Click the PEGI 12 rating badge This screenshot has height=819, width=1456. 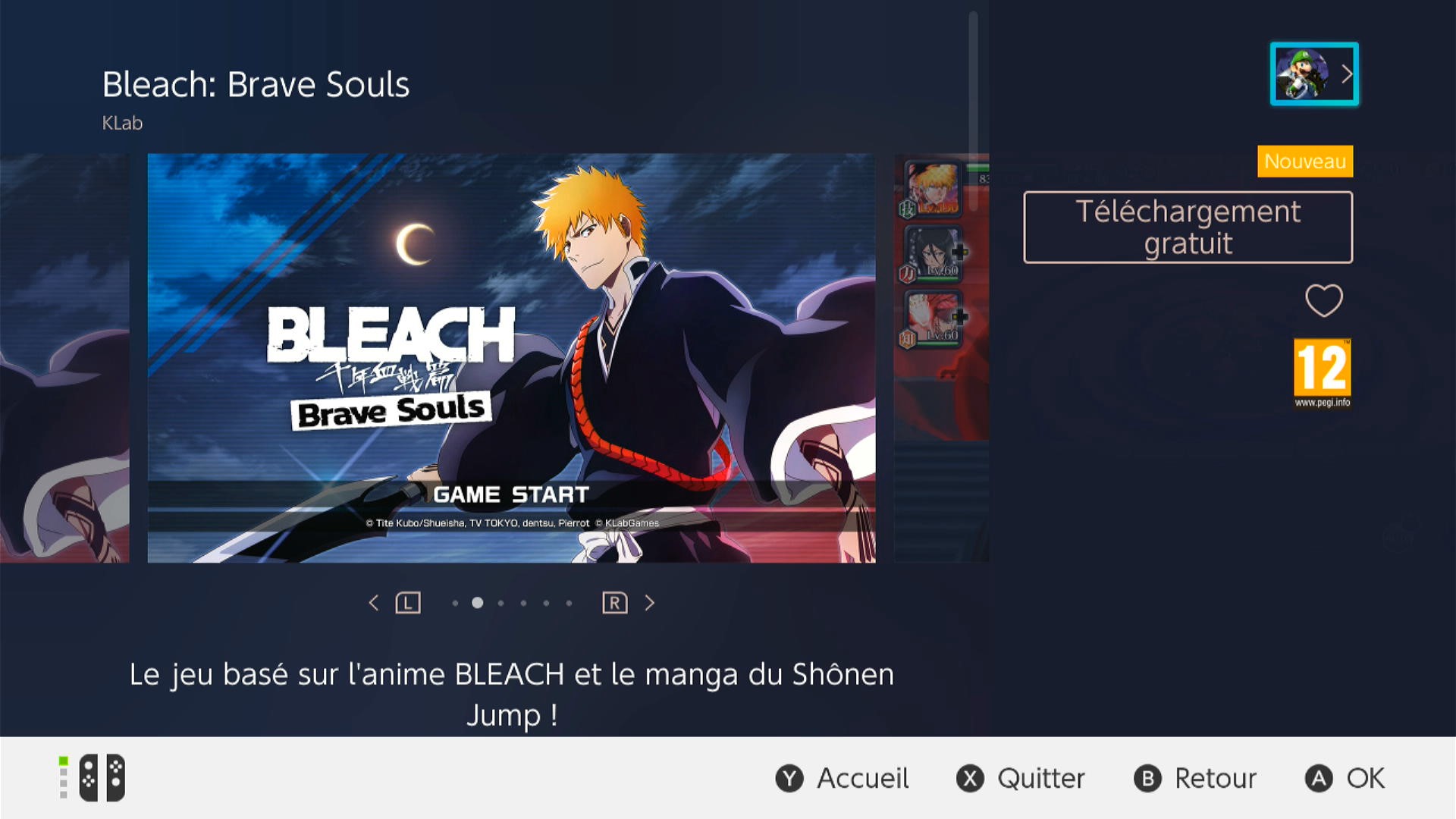click(1323, 373)
